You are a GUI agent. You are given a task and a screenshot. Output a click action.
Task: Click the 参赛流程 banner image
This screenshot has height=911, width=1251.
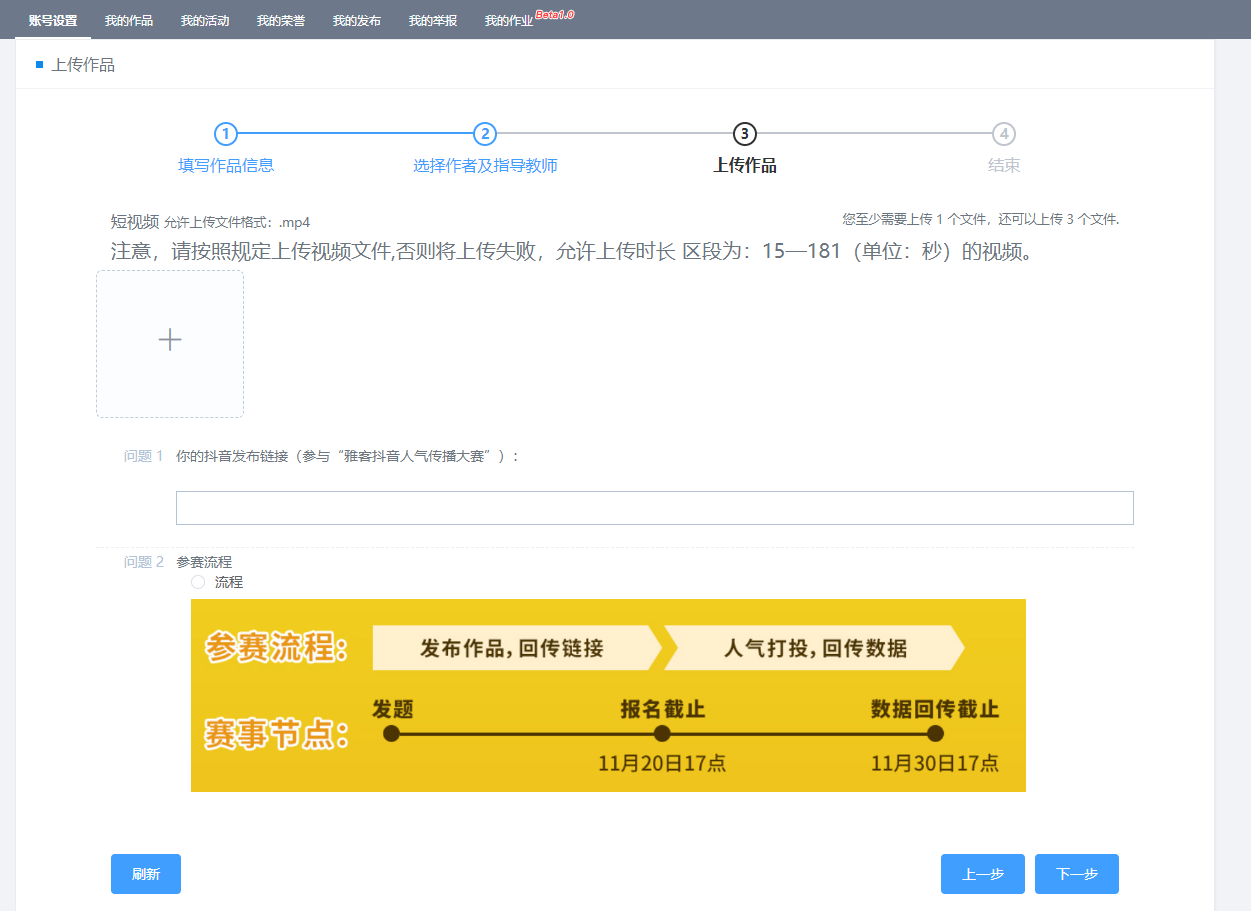pos(608,695)
